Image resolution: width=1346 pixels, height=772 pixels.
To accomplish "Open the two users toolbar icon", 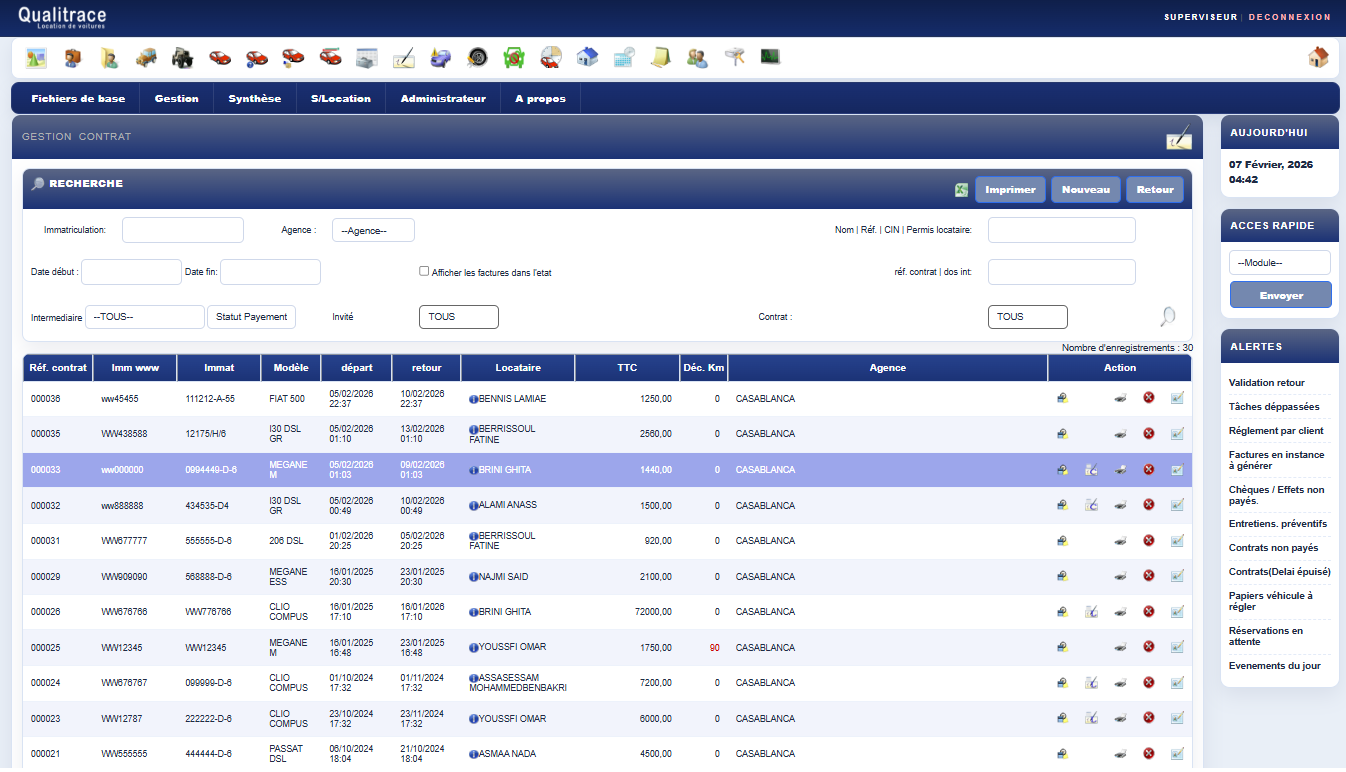I will click(x=697, y=58).
